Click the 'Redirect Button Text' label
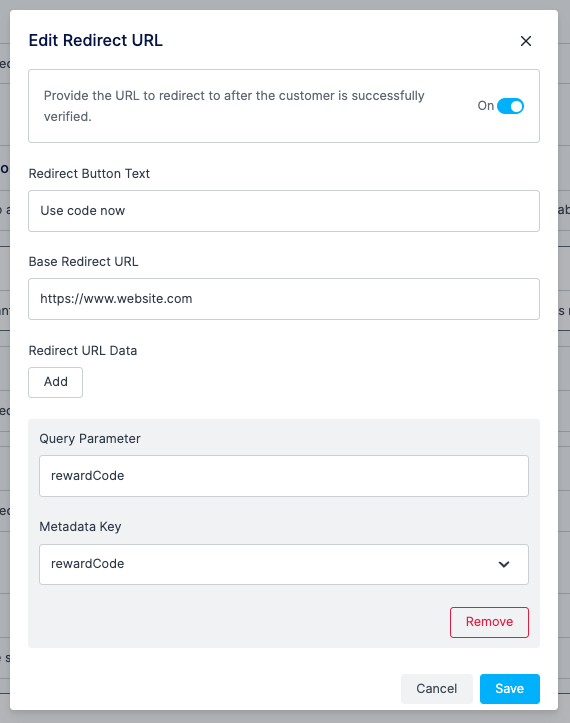Screen dimensions: 570x723 [x=89, y=174]
